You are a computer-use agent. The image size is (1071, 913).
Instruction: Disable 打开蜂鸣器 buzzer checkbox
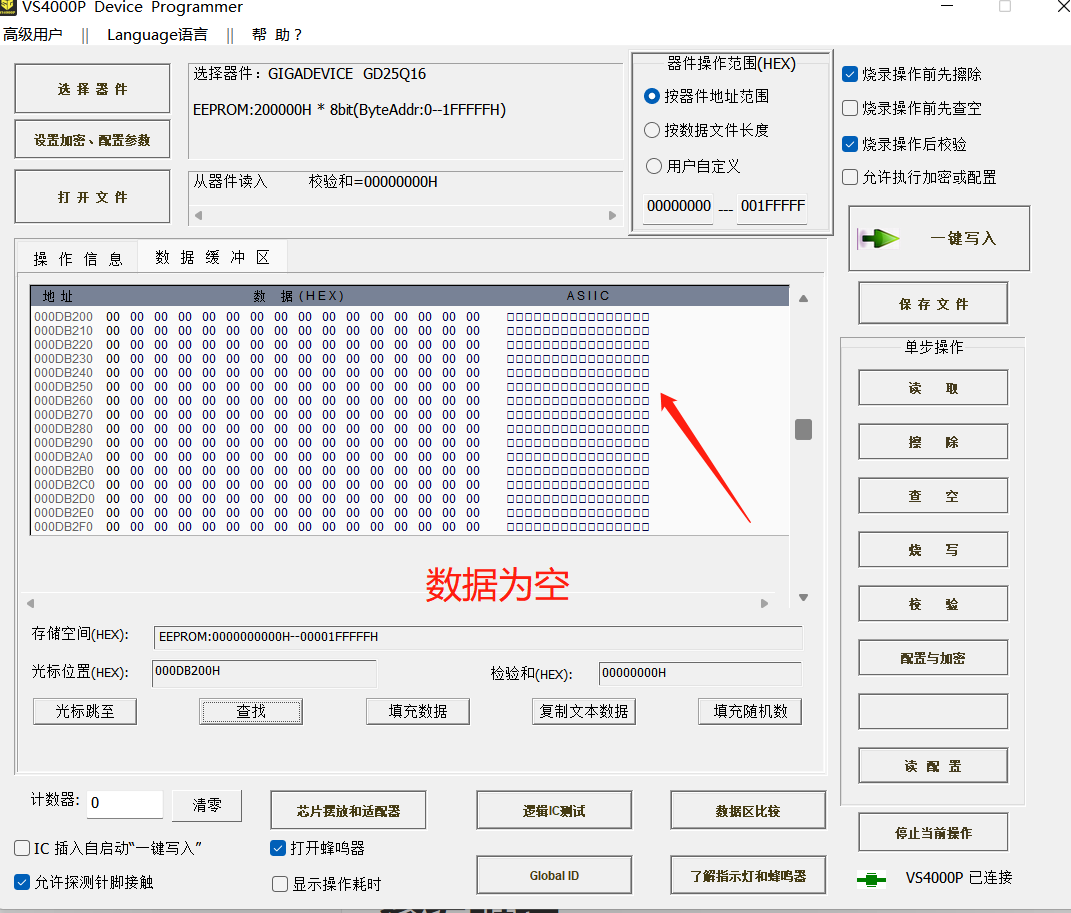(278, 849)
